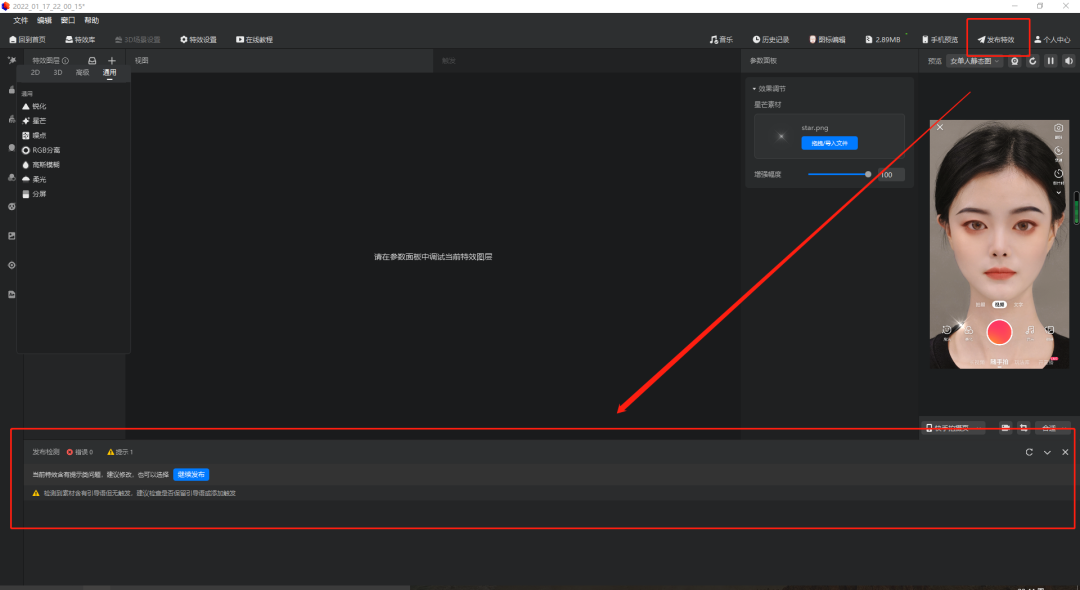
Task: Open the 女单人静态图 preview source dropdown
Action: click(x=974, y=61)
